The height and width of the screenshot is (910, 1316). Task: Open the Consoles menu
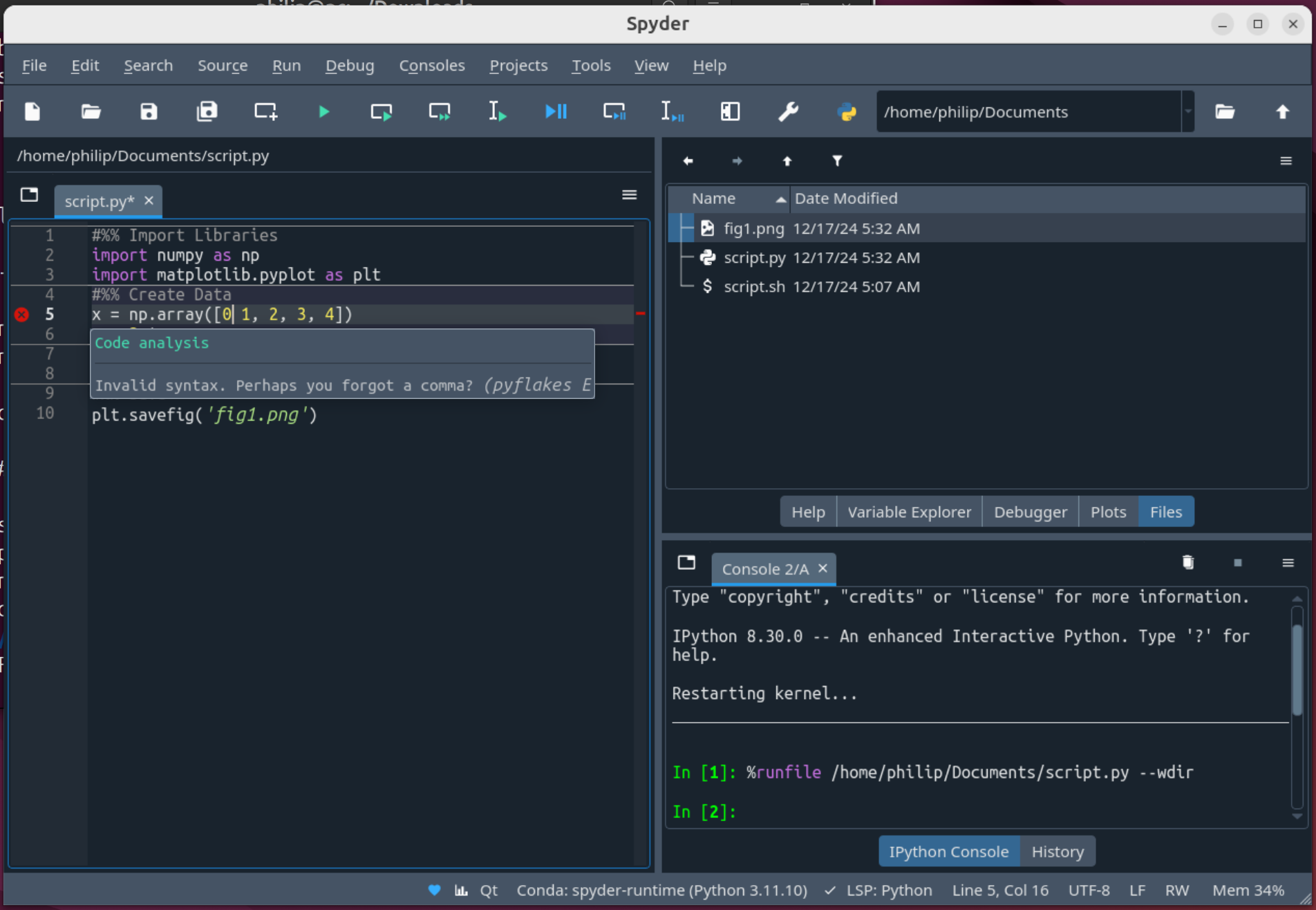[x=432, y=65]
